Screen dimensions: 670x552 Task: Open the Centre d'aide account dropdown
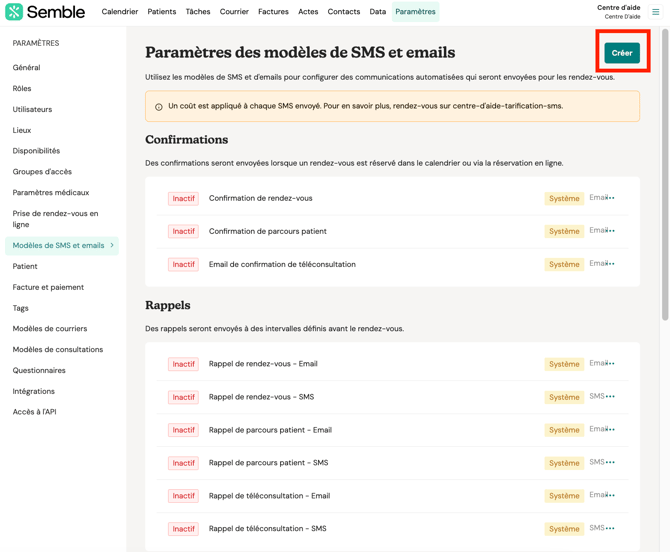[619, 11]
